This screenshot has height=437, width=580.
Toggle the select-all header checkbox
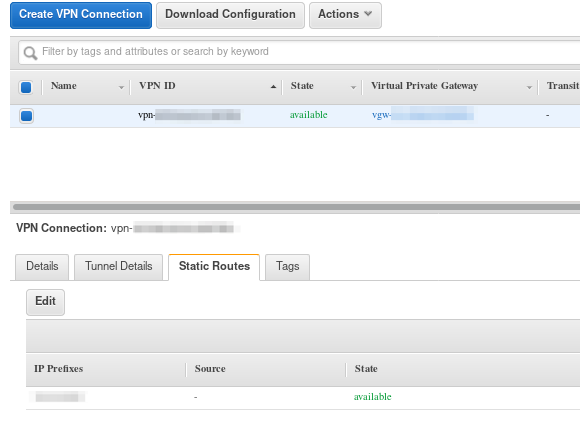tap(26, 88)
